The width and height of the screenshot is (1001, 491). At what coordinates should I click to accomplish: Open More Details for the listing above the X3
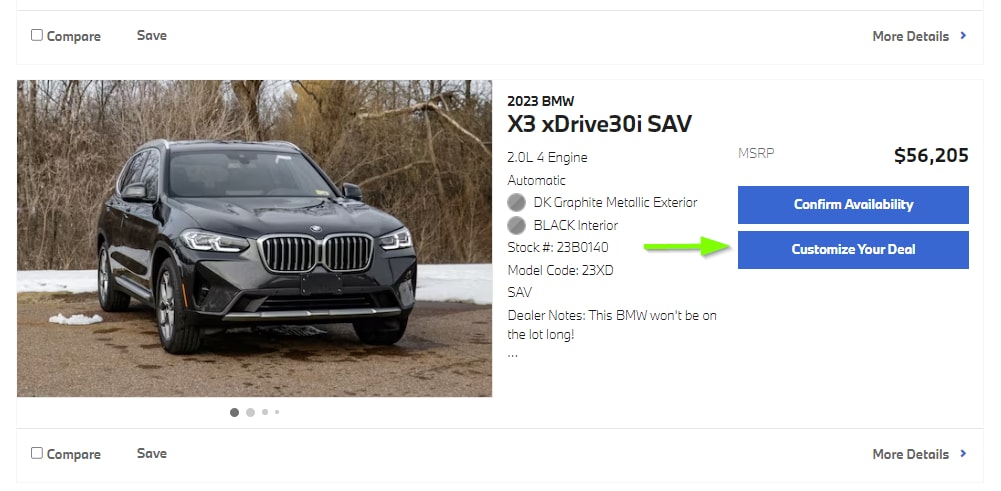point(910,36)
